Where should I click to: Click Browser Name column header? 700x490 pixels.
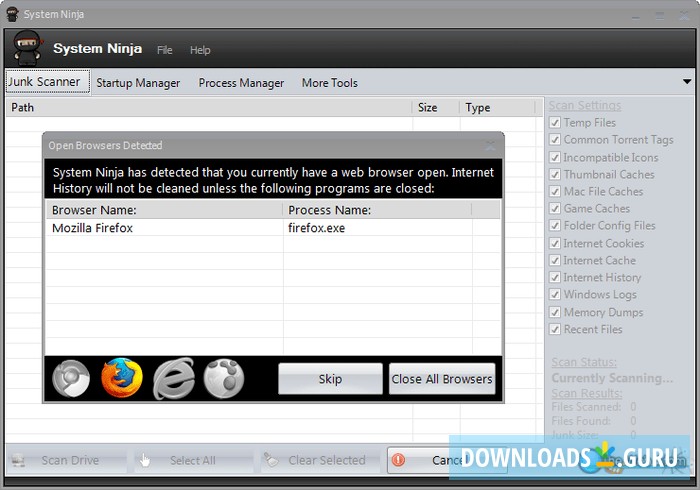click(164, 210)
